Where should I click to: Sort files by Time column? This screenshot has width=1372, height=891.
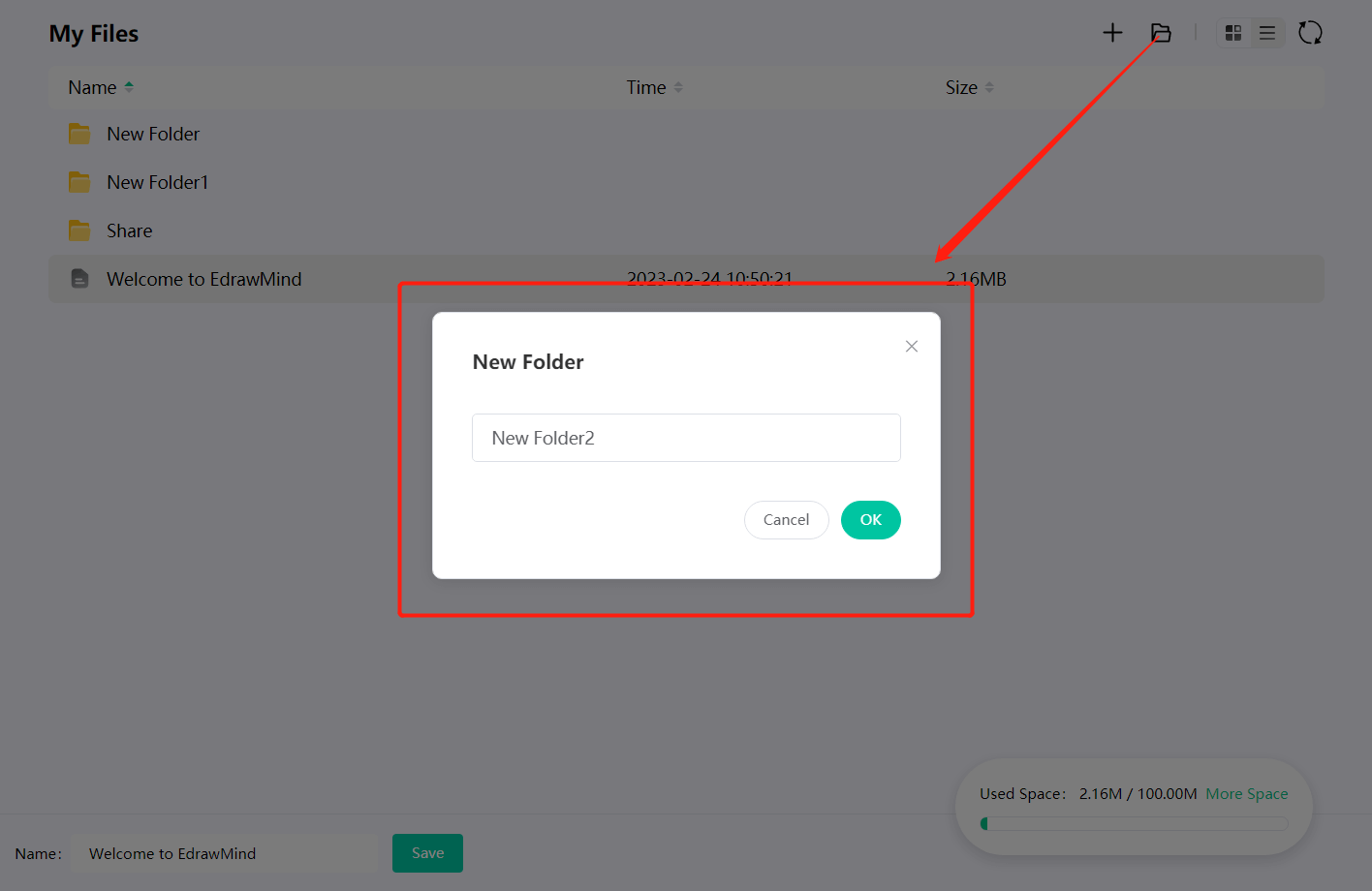654,87
